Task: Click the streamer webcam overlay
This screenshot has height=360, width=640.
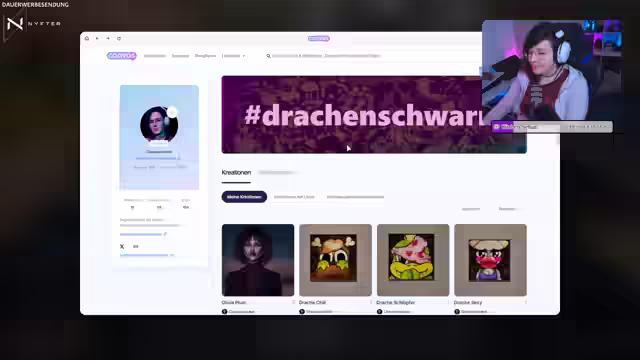Action: point(552,70)
